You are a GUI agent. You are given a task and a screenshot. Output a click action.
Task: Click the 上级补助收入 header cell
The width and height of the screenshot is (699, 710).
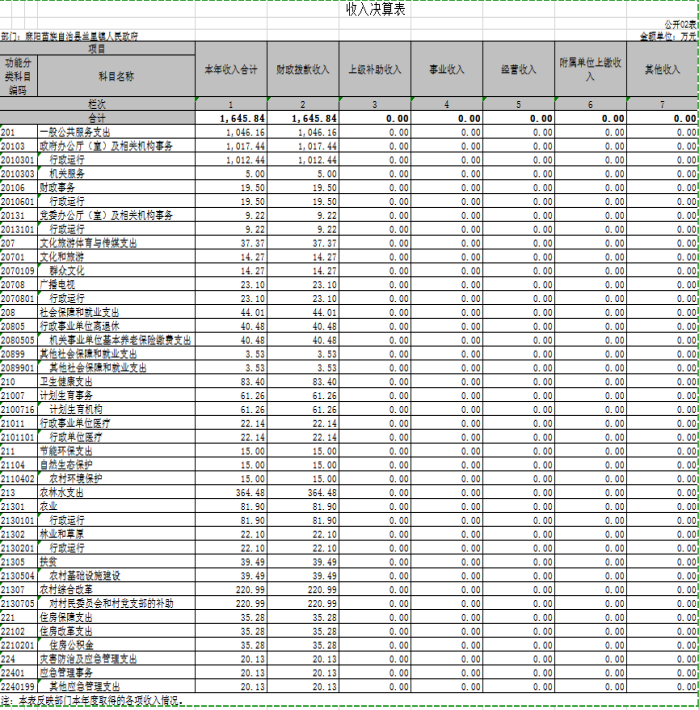click(375, 70)
